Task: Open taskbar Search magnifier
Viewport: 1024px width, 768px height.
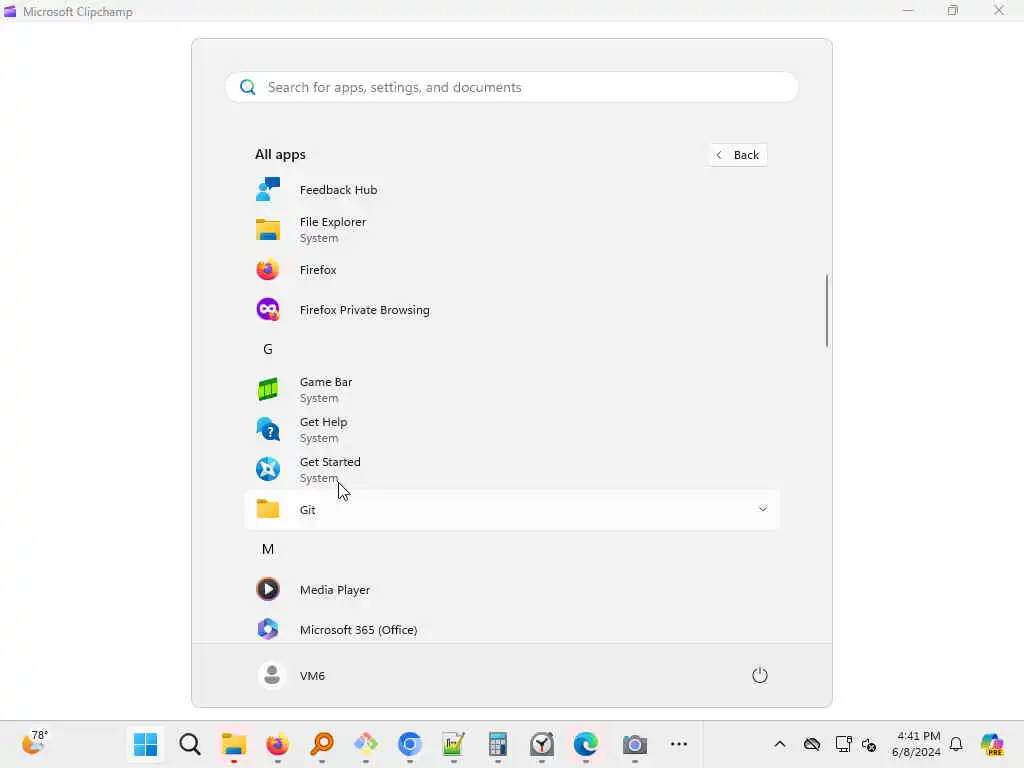Action: click(190, 744)
